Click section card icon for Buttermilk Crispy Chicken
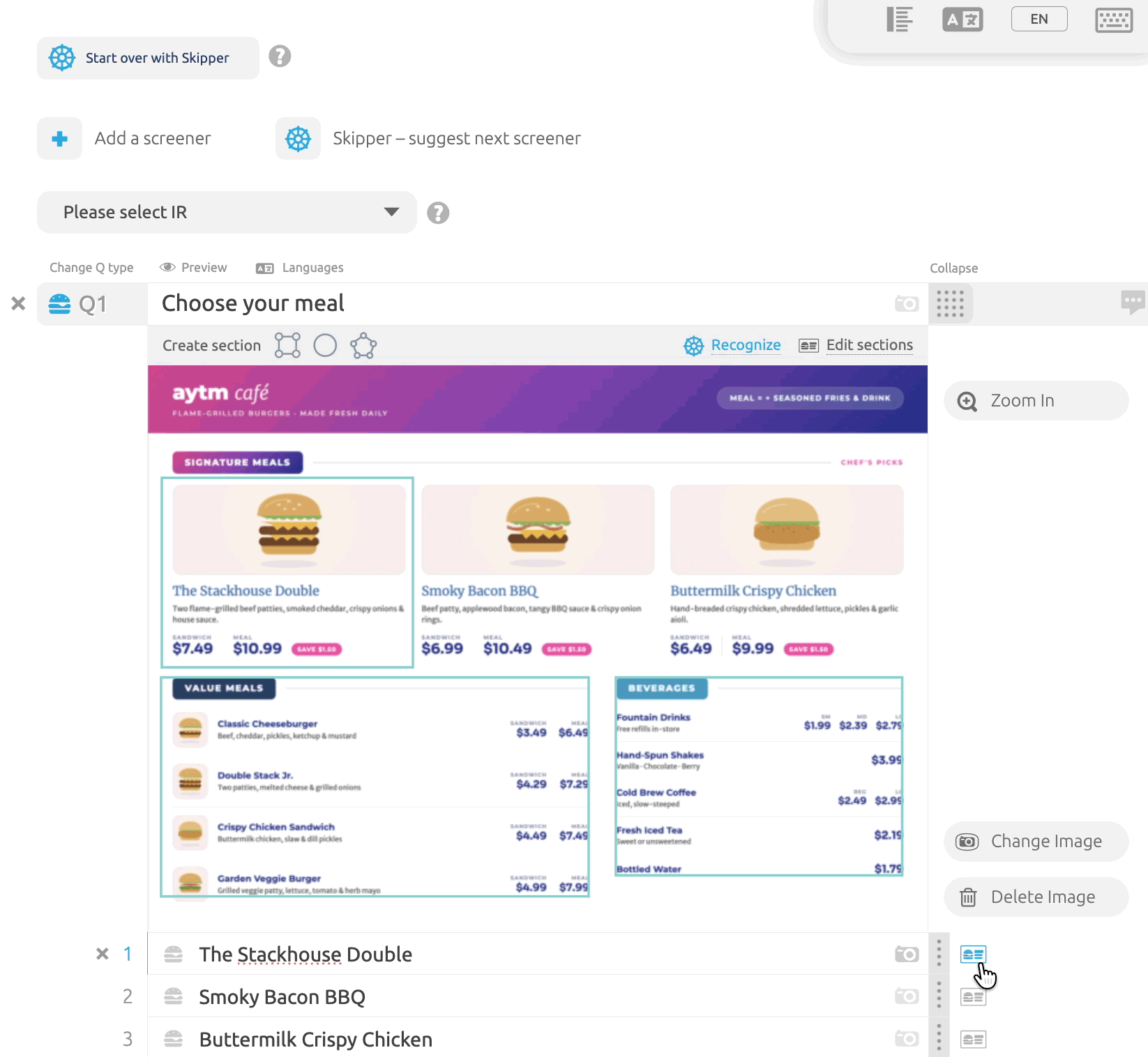 point(973,1040)
